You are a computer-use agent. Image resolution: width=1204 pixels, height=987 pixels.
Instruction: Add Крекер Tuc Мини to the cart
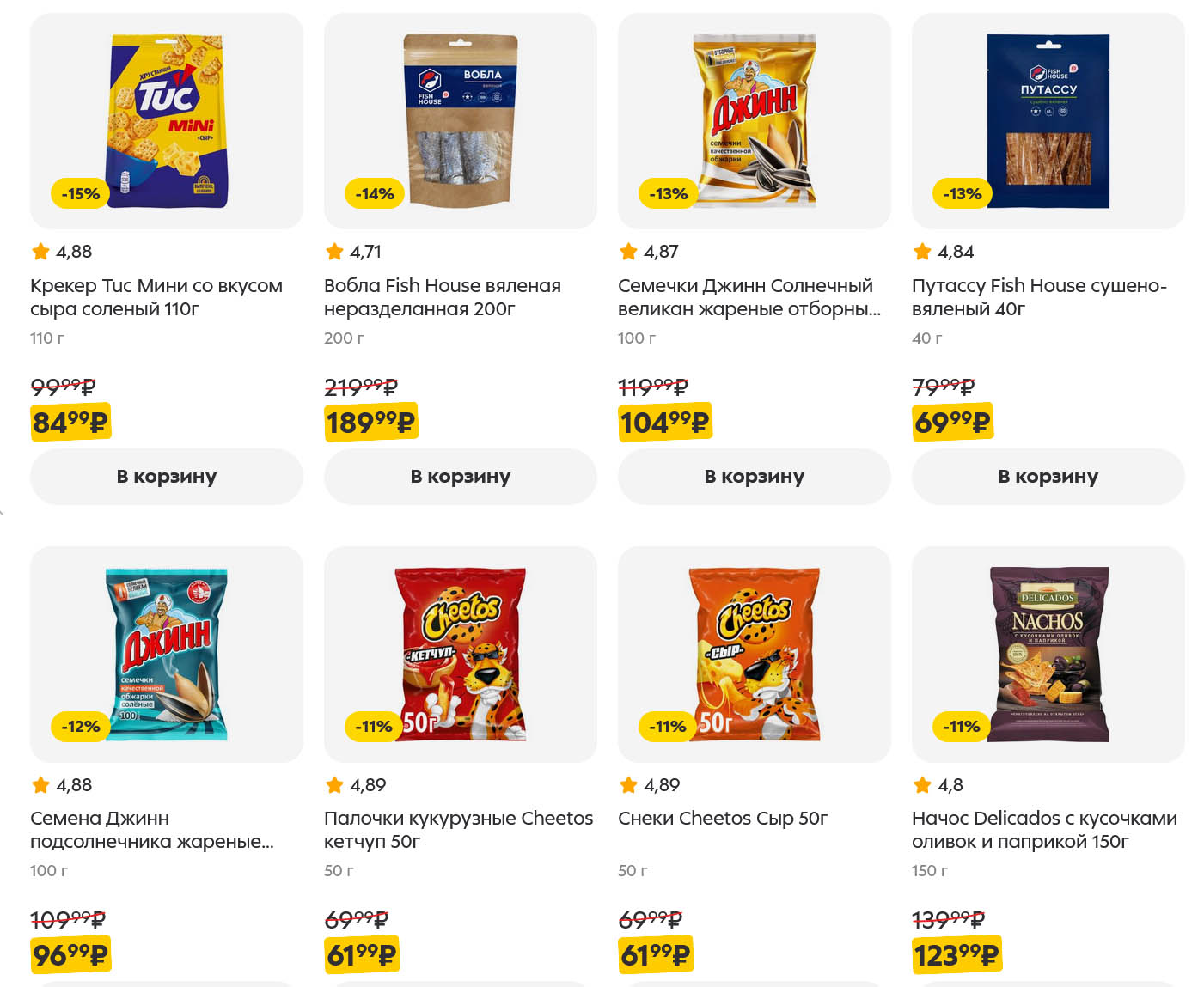[x=167, y=477]
